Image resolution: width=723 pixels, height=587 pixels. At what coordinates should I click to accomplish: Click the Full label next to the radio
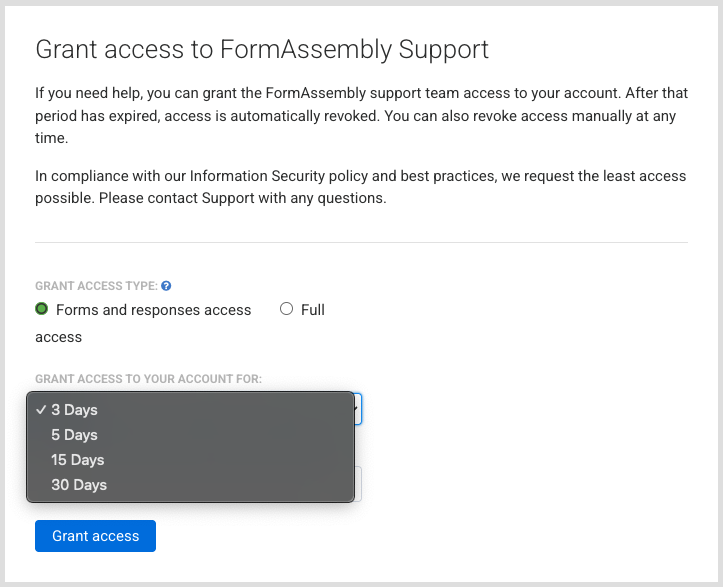313,310
